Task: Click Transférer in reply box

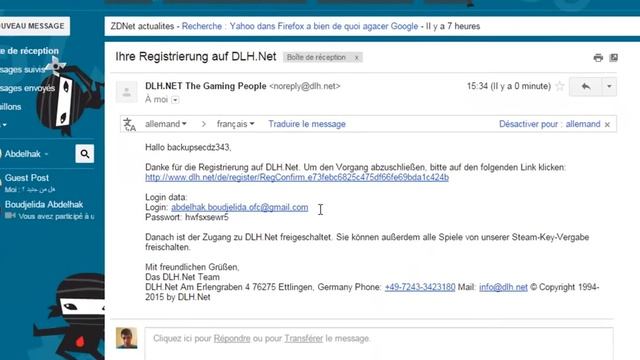Action: (x=303, y=338)
